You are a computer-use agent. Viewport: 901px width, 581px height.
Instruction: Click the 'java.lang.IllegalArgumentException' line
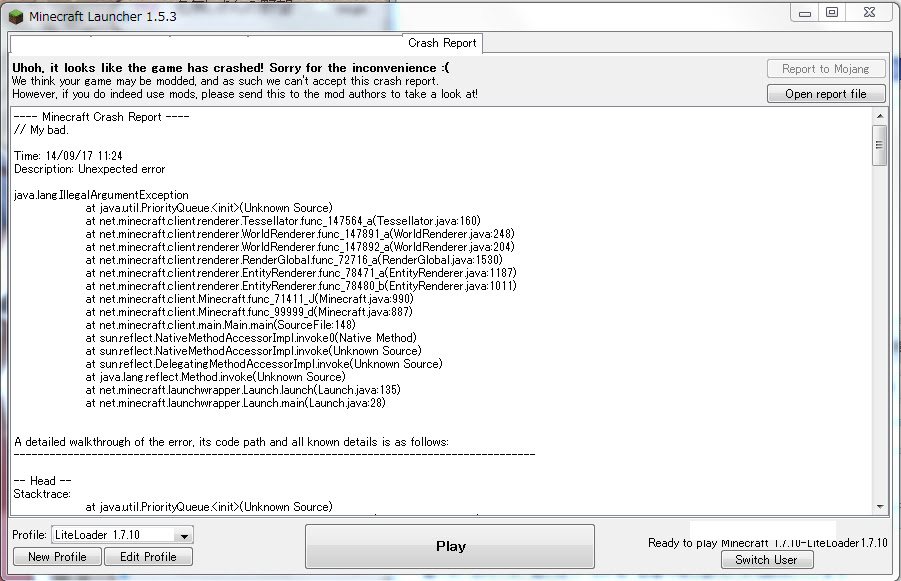coord(101,195)
